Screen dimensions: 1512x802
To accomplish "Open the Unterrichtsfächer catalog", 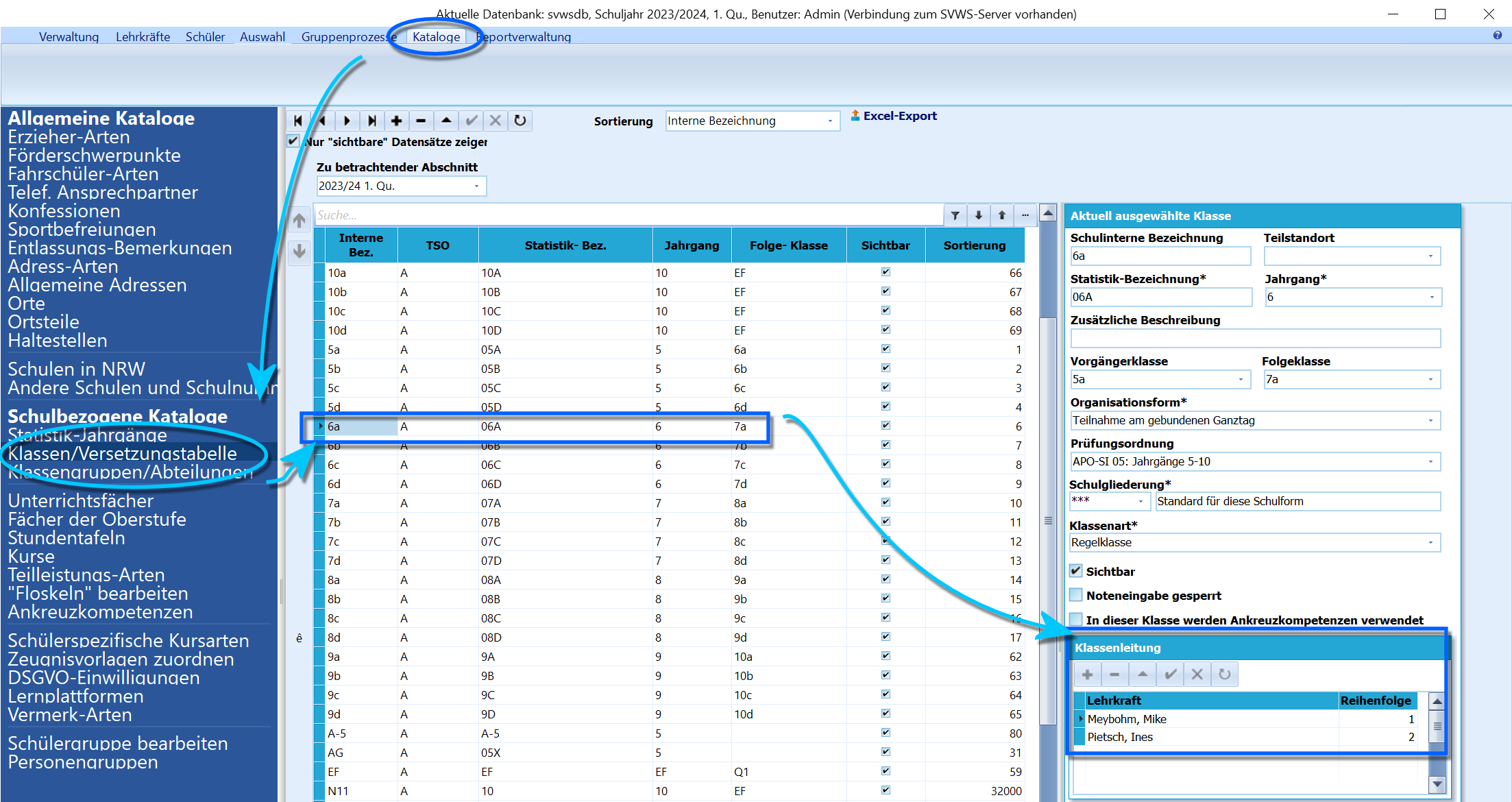I will 81,501.
